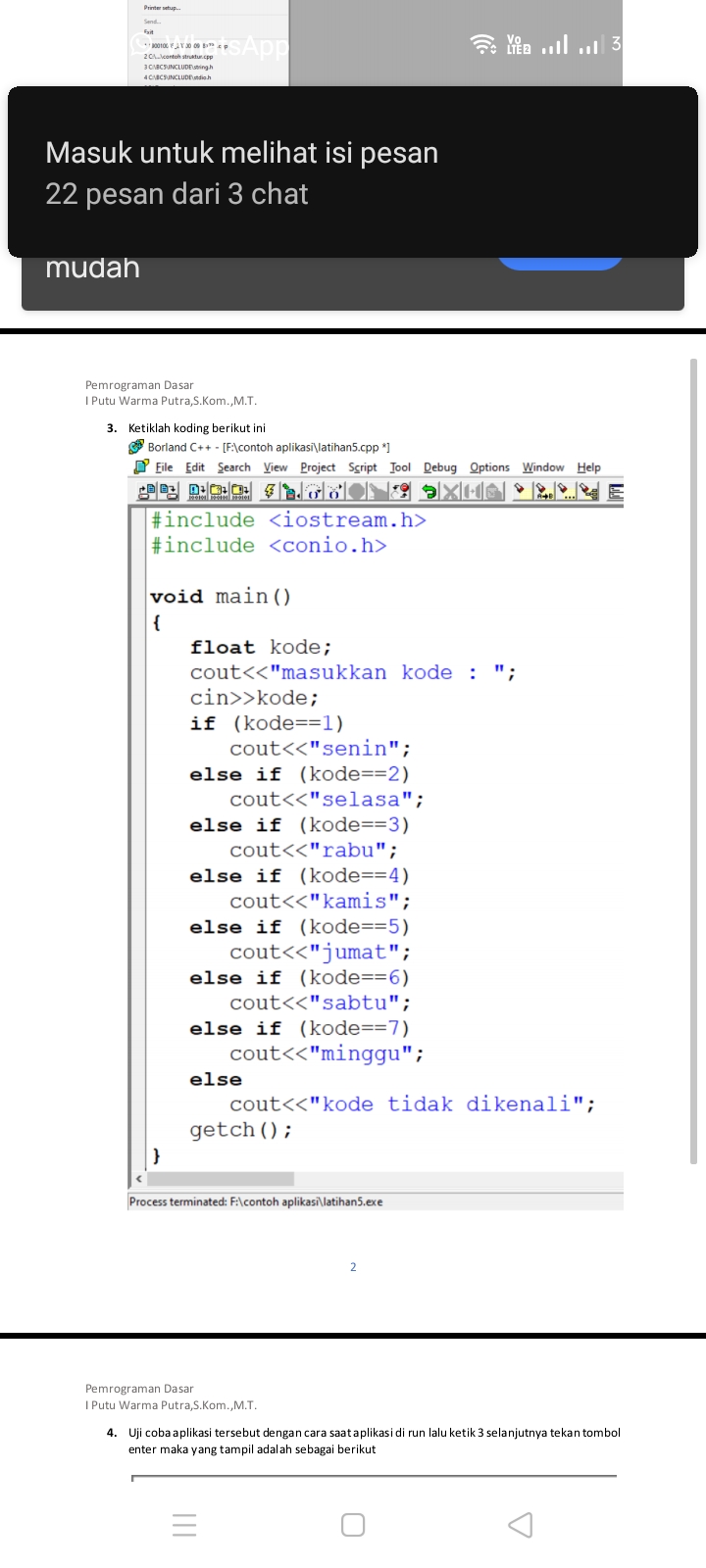Open the Search menu

(233, 467)
